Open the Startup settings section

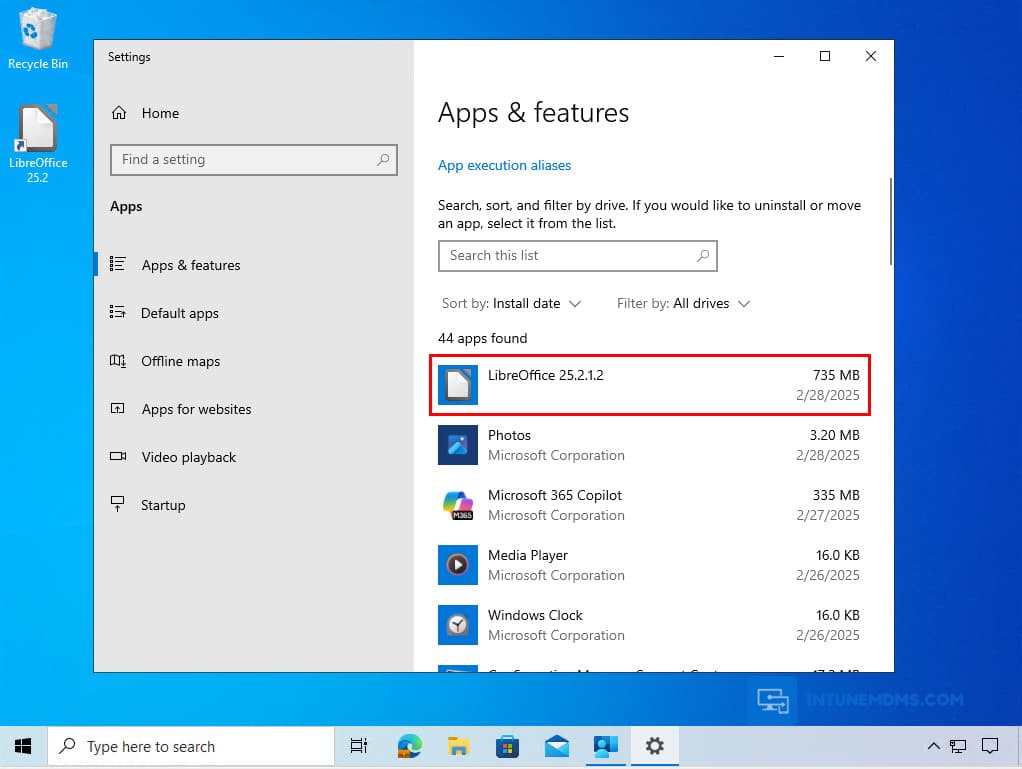(x=163, y=505)
